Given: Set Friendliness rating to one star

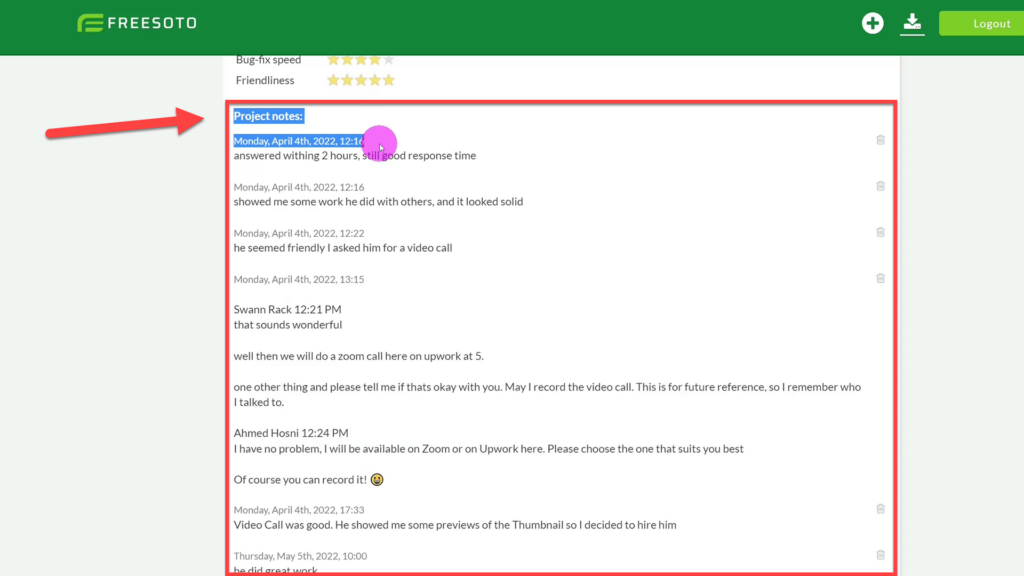Looking at the screenshot, I should pyautogui.click(x=333, y=80).
